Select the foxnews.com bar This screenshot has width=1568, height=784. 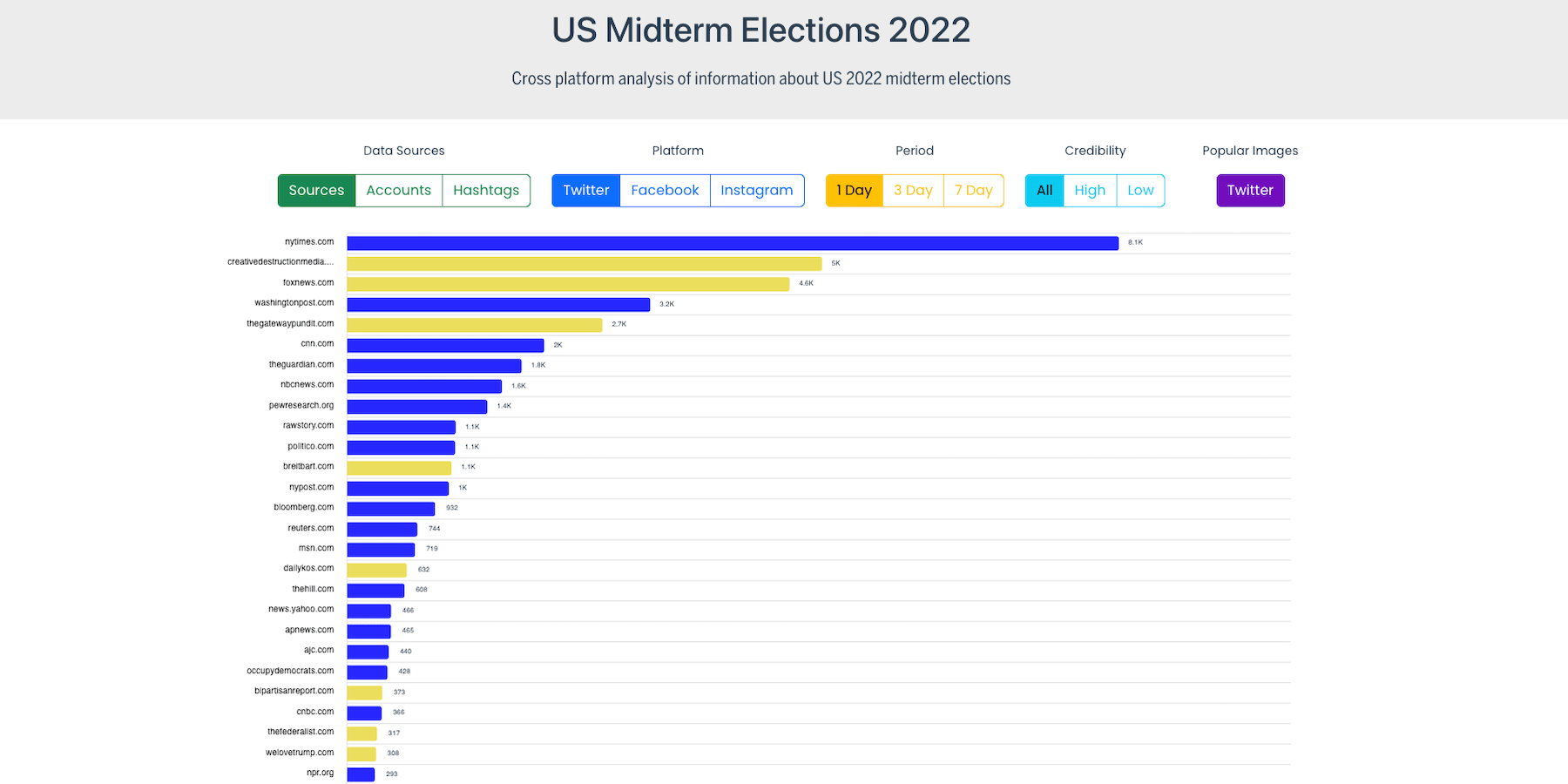point(566,283)
